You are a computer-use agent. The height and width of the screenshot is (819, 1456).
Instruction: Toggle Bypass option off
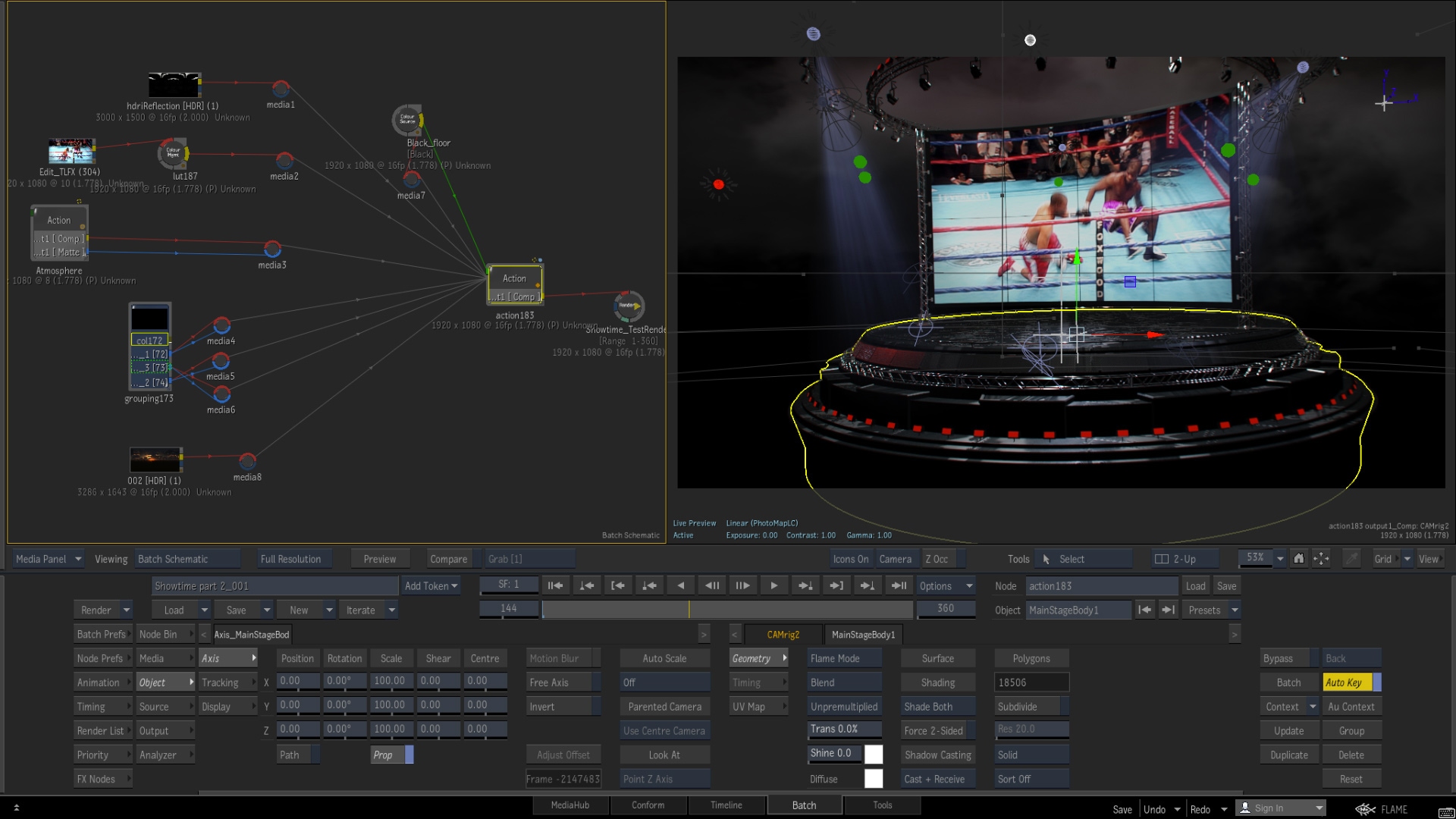(x=1281, y=658)
